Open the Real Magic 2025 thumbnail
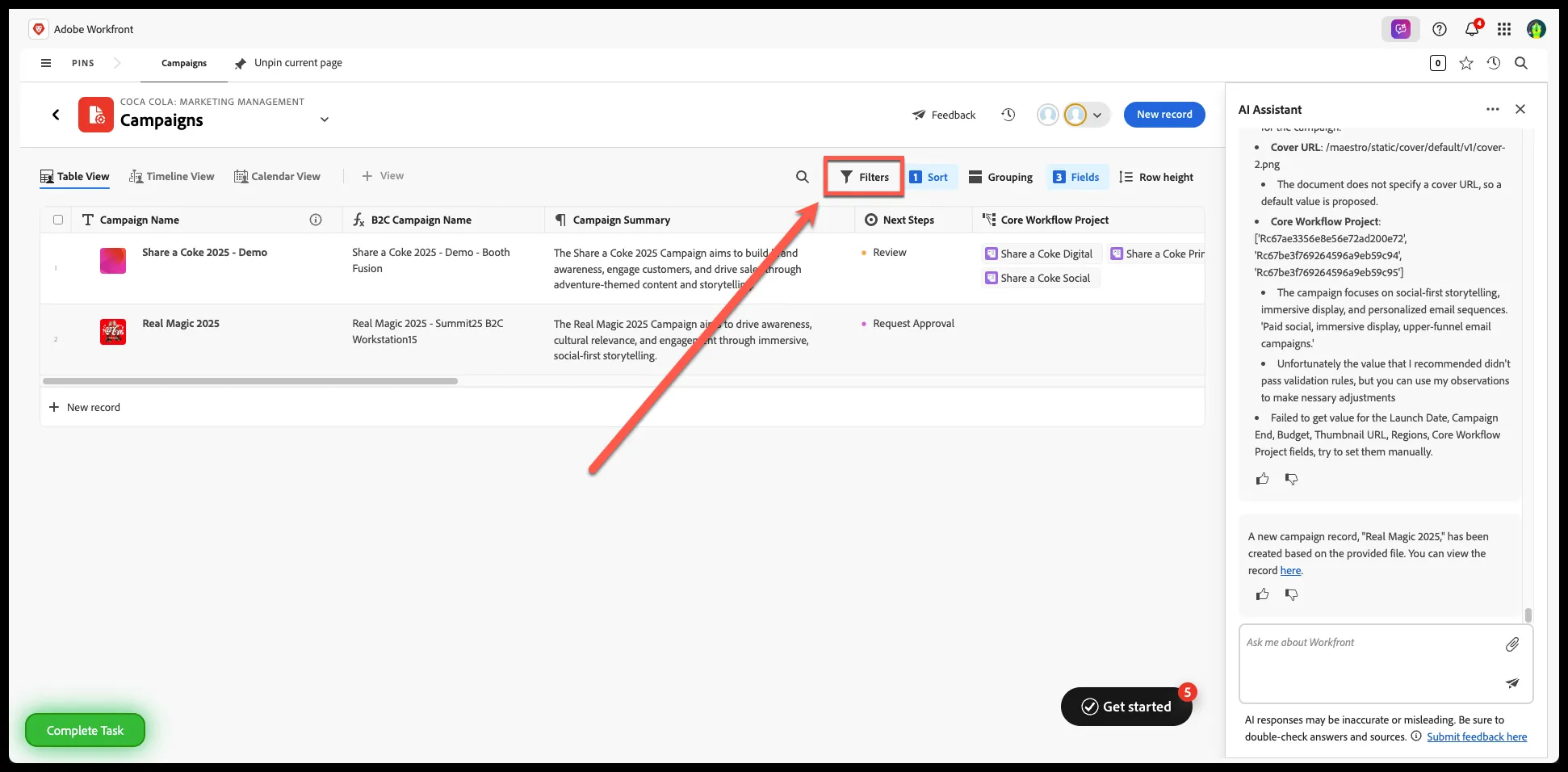 pos(113,332)
